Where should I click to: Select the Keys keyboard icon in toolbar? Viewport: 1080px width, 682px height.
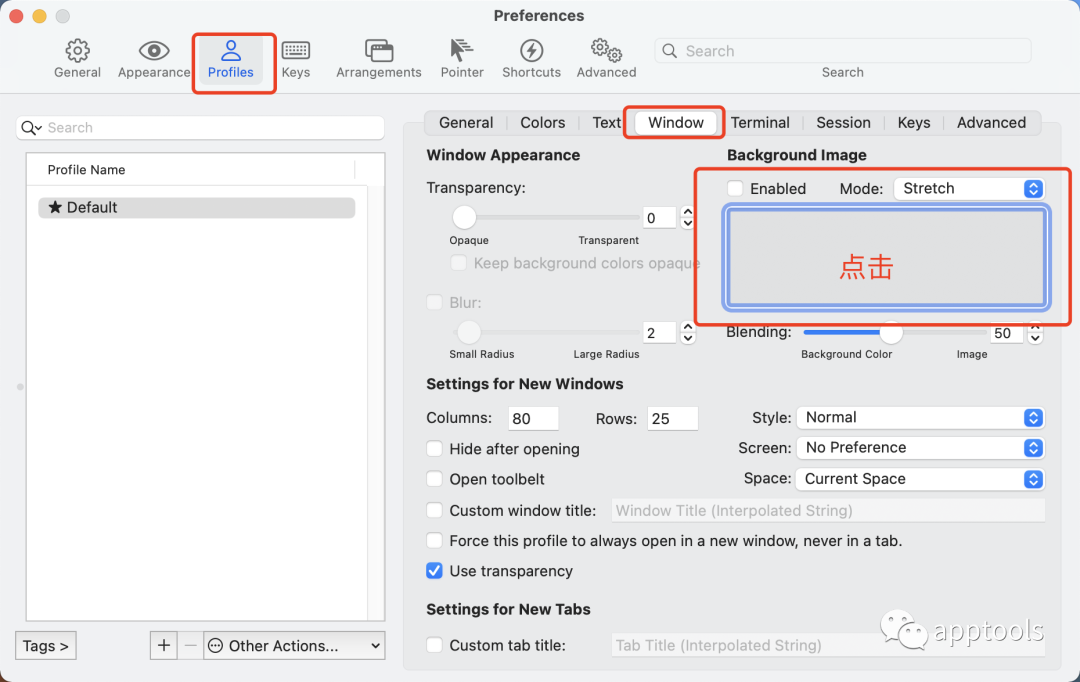coord(295,51)
